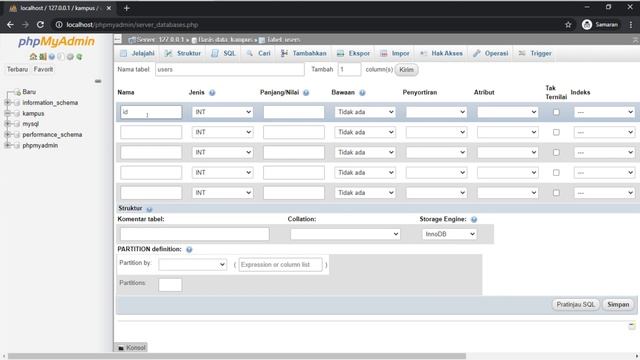Open Penyortiran dropdown in id row
This screenshot has height=360, width=640.
pyautogui.click(x=436, y=112)
